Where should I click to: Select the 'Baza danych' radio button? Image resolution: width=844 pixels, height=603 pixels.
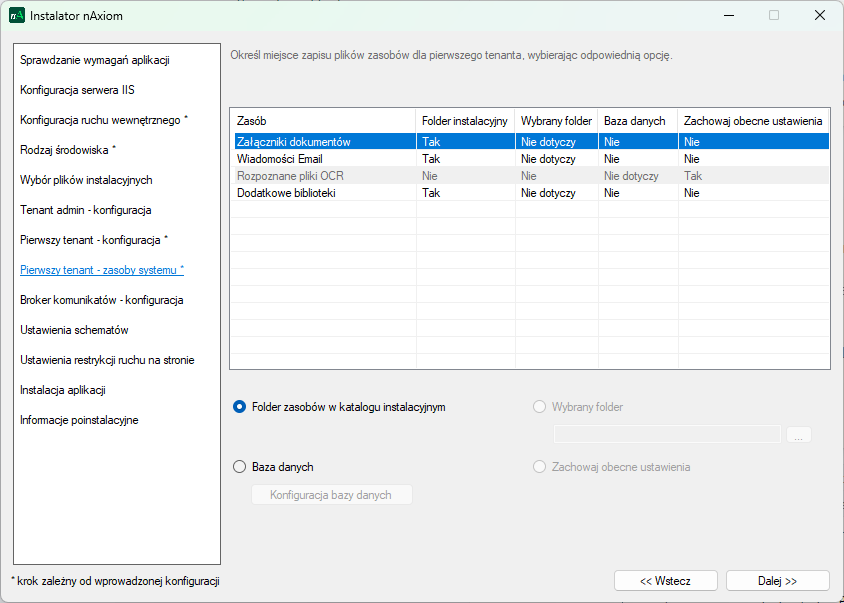point(239,466)
